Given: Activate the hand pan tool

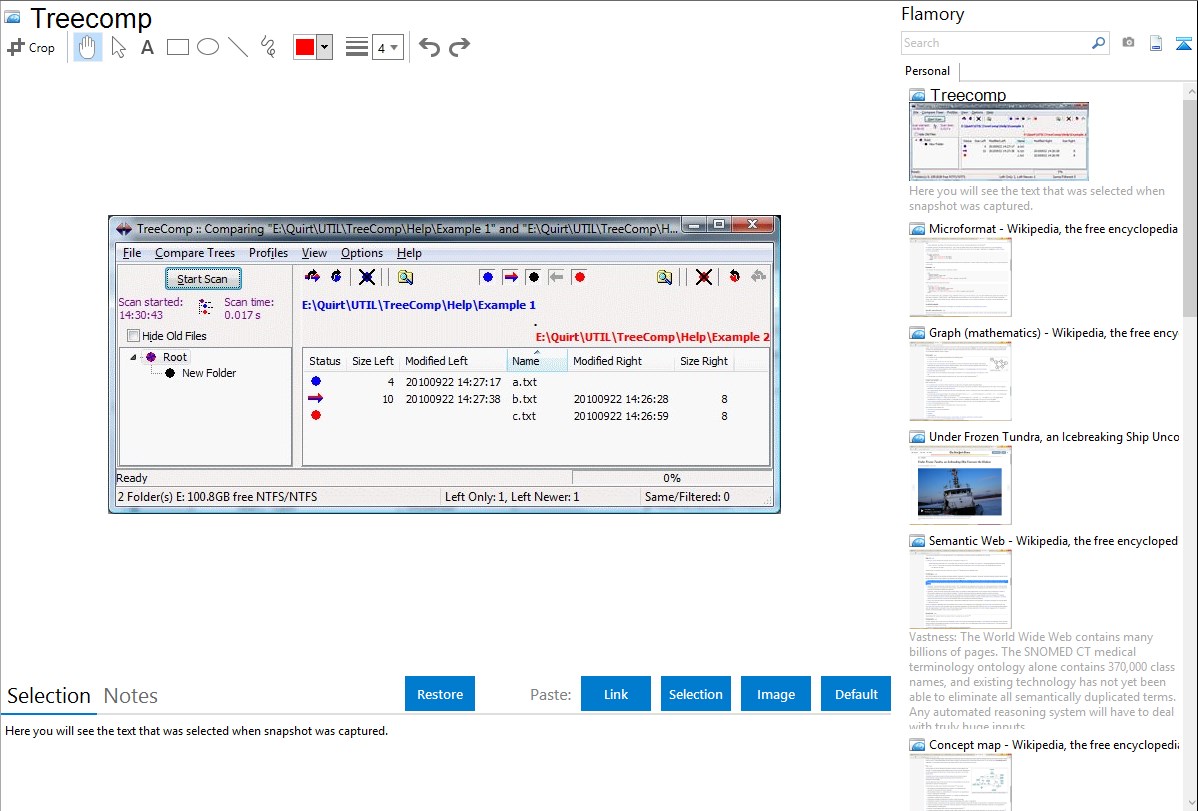Looking at the screenshot, I should [x=88, y=47].
